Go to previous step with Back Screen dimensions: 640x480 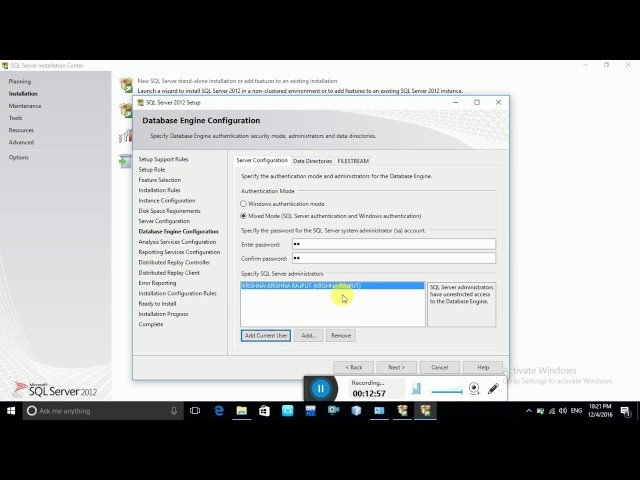click(x=353, y=367)
